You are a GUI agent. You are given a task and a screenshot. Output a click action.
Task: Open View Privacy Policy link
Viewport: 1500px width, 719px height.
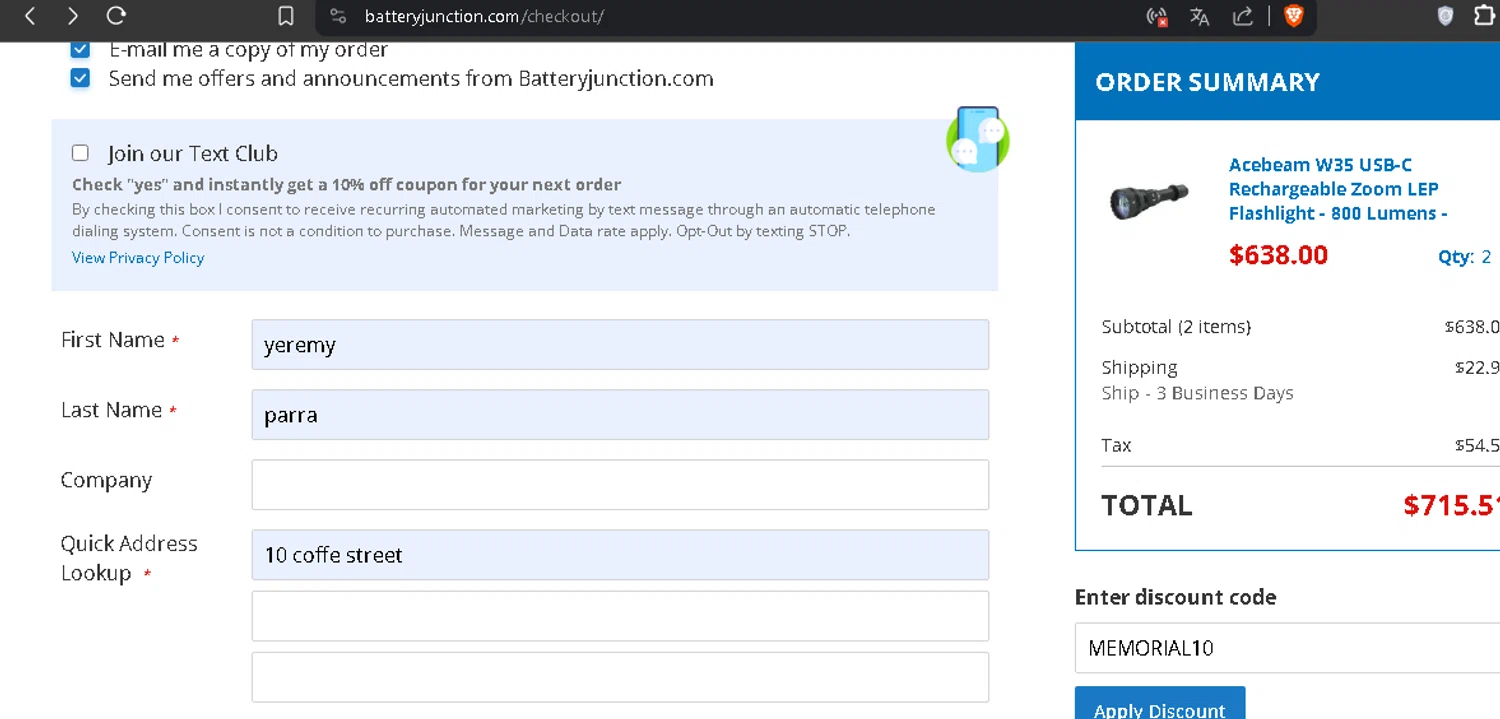[138, 258]
